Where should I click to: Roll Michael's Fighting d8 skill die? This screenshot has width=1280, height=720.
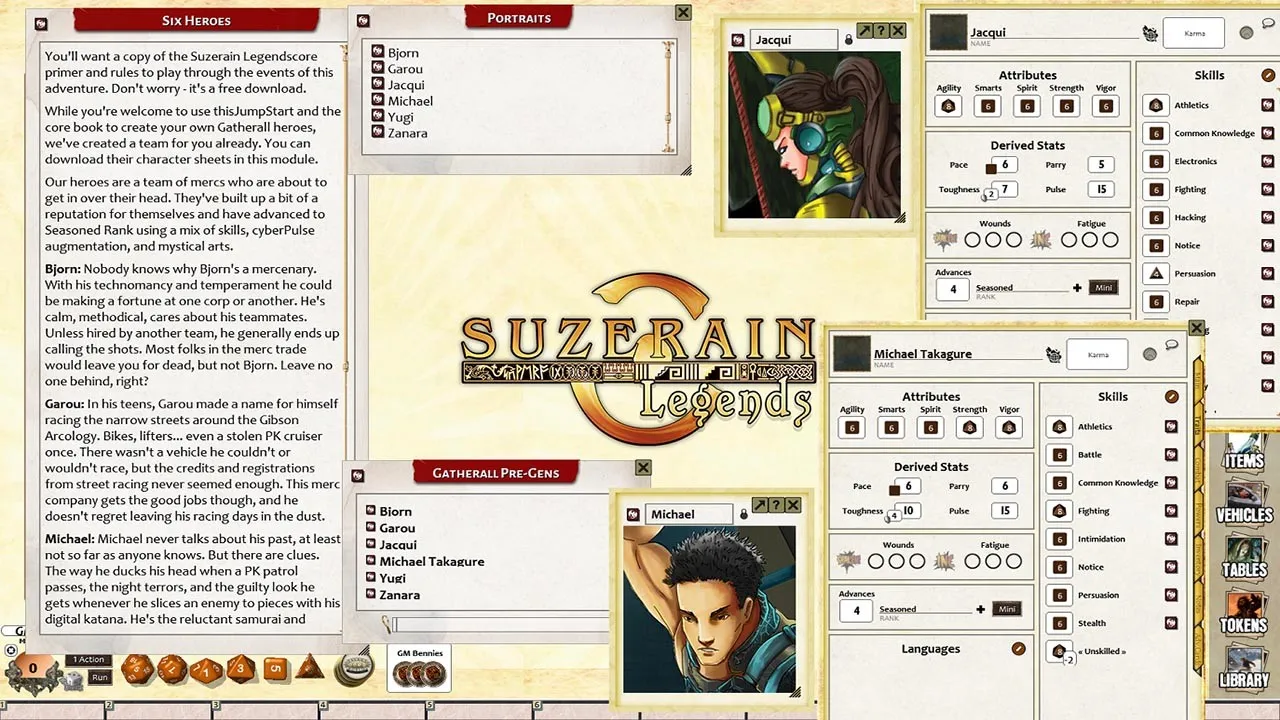(1059, 511)
